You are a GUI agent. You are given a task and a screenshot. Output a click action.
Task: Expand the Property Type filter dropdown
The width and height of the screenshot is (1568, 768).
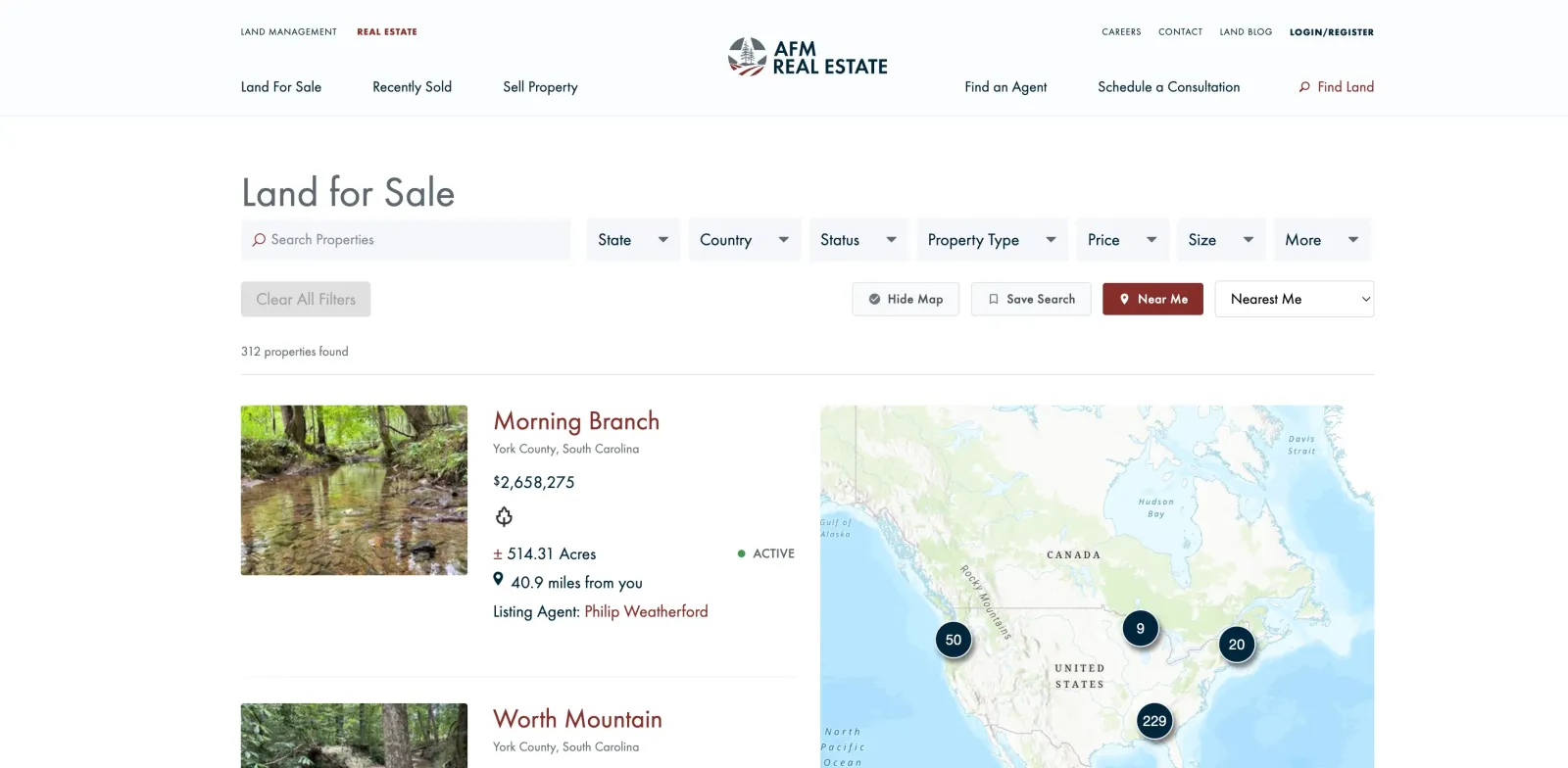(992, 240)
